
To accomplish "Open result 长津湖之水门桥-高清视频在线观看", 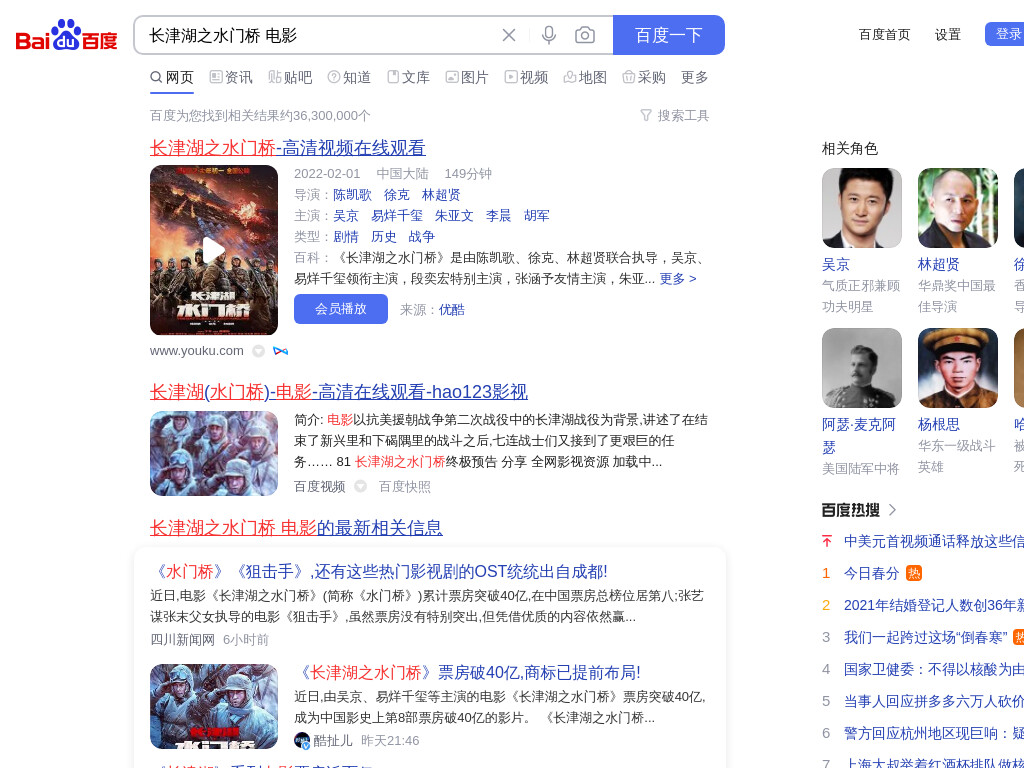I will point(287,148).
